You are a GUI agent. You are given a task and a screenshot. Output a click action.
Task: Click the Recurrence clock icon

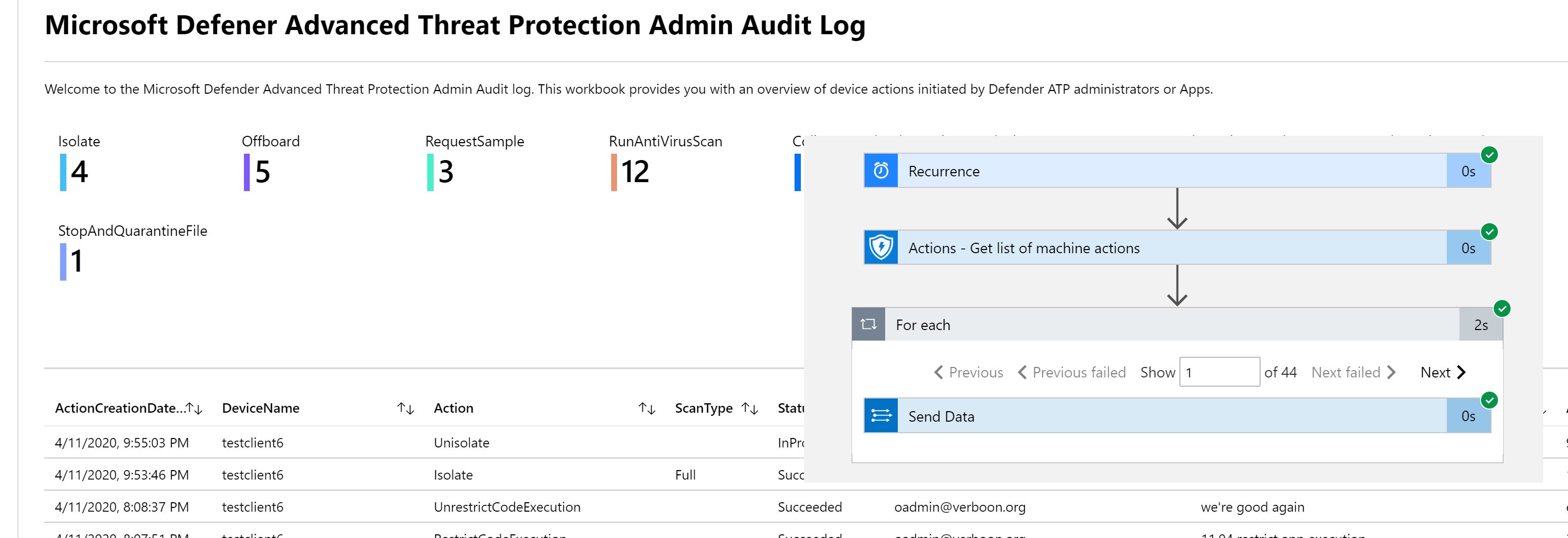click(881, 171)
